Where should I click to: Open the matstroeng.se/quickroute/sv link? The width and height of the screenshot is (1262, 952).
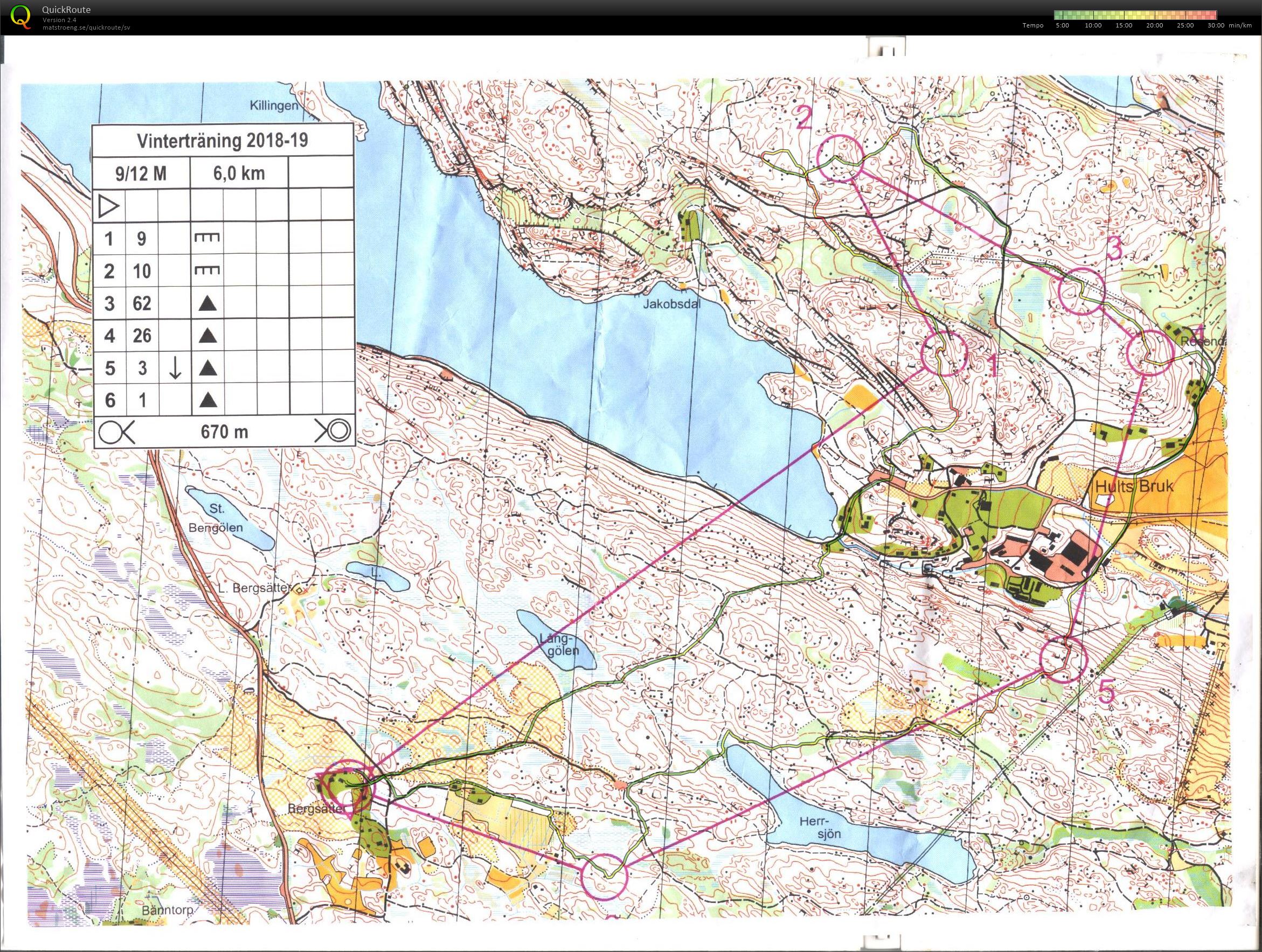[x=86, y=27]
